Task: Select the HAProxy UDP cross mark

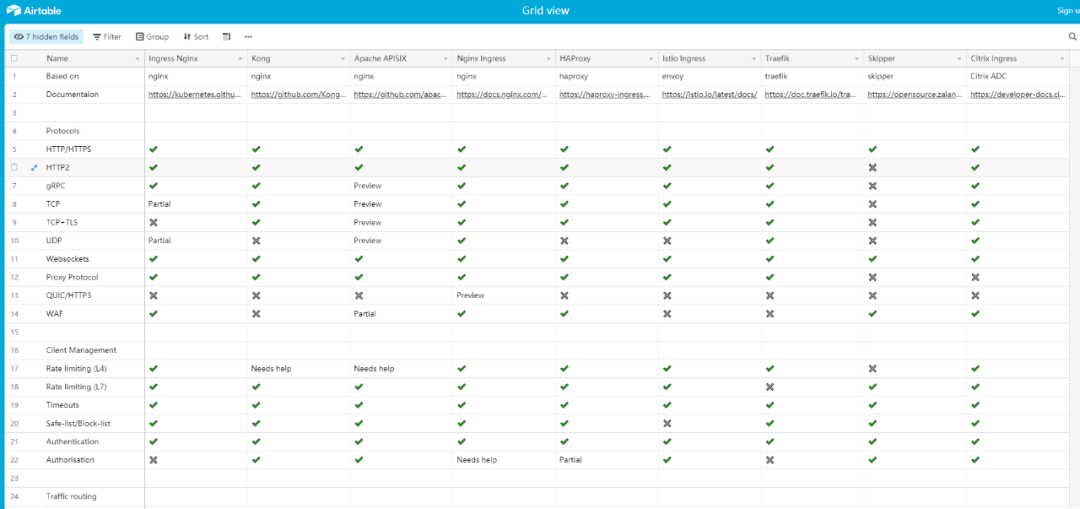Action: tap(565, 240)
